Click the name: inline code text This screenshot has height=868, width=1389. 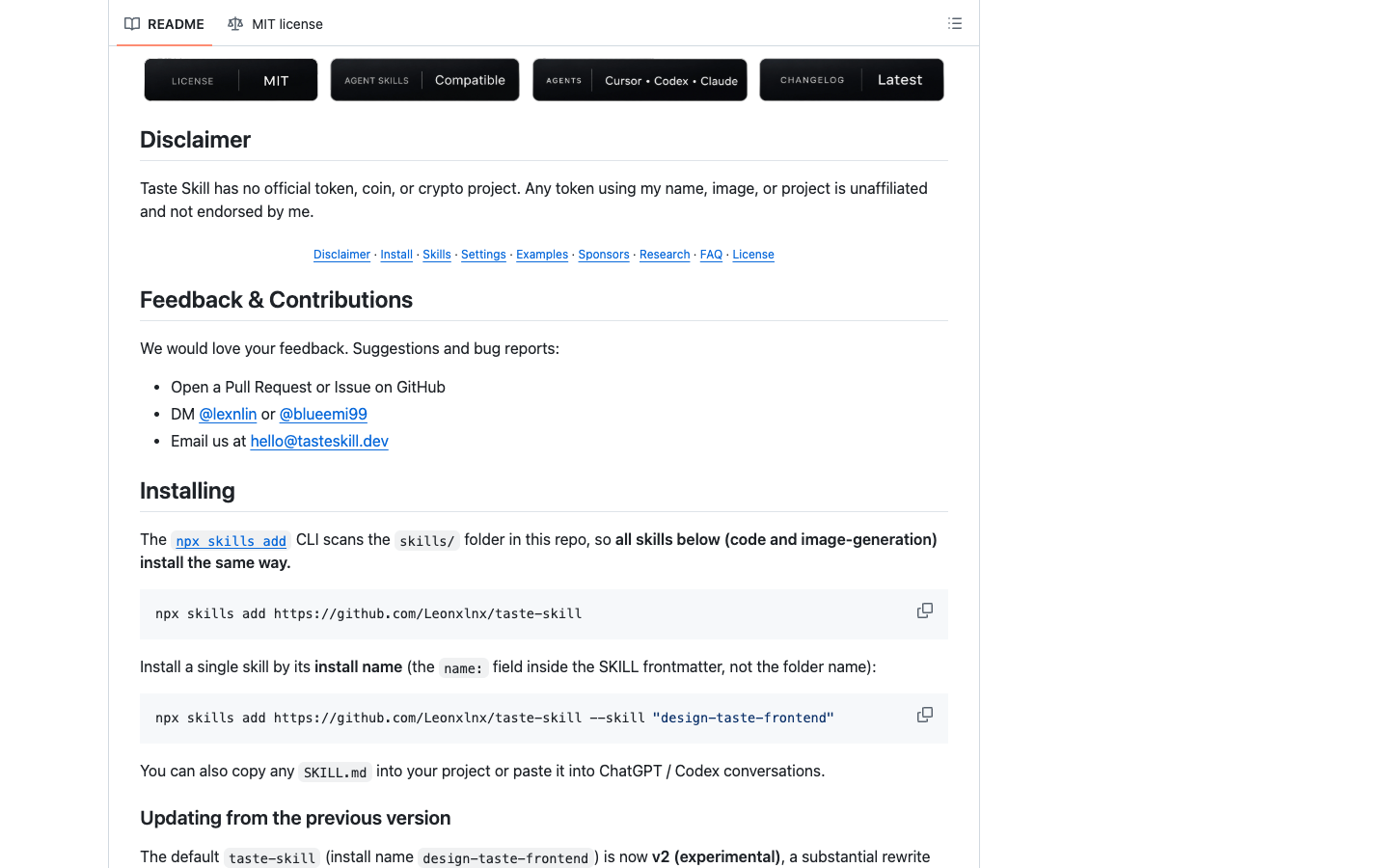coord(463,667)
